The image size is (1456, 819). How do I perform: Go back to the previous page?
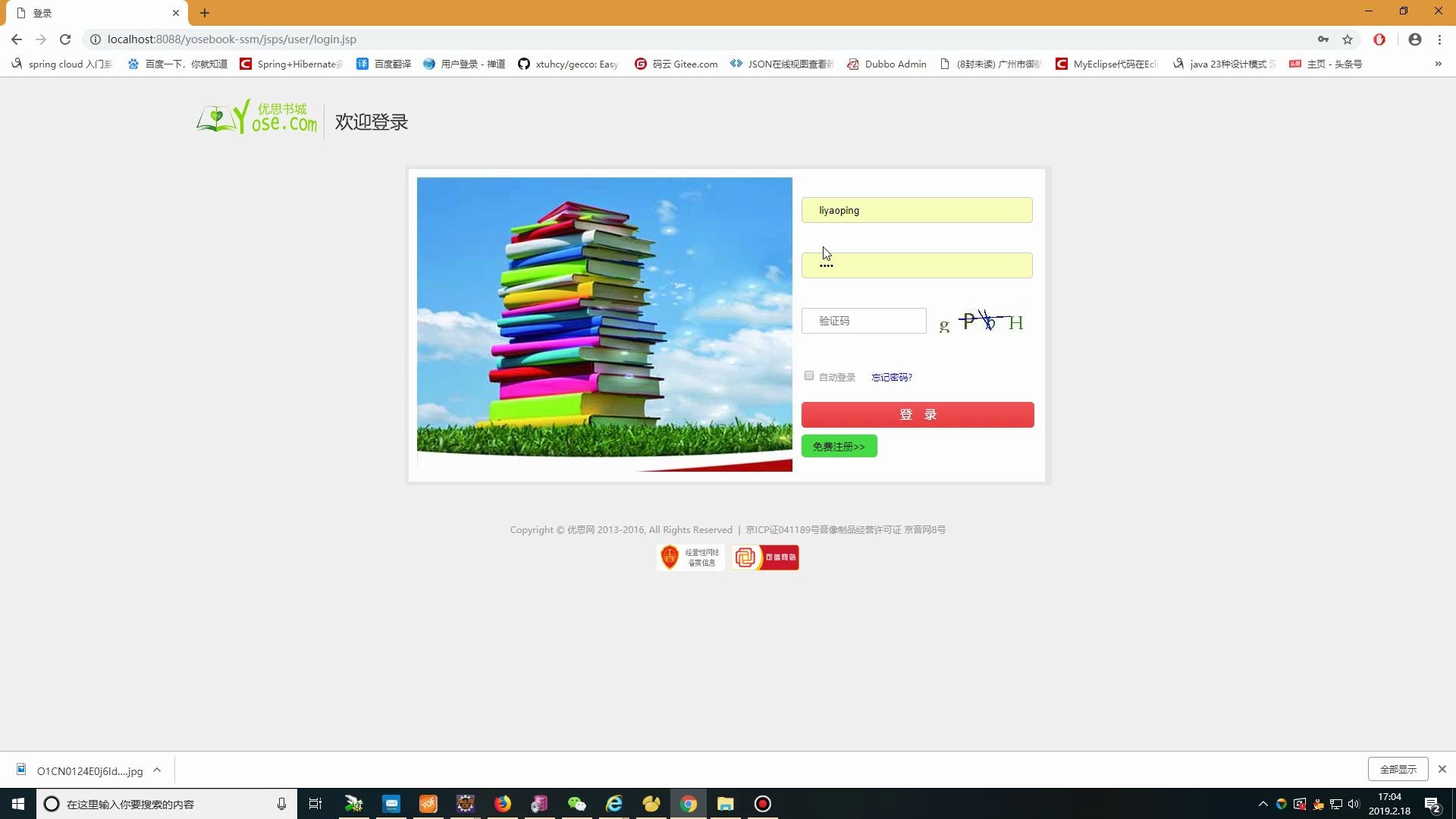tap(17, 39)
